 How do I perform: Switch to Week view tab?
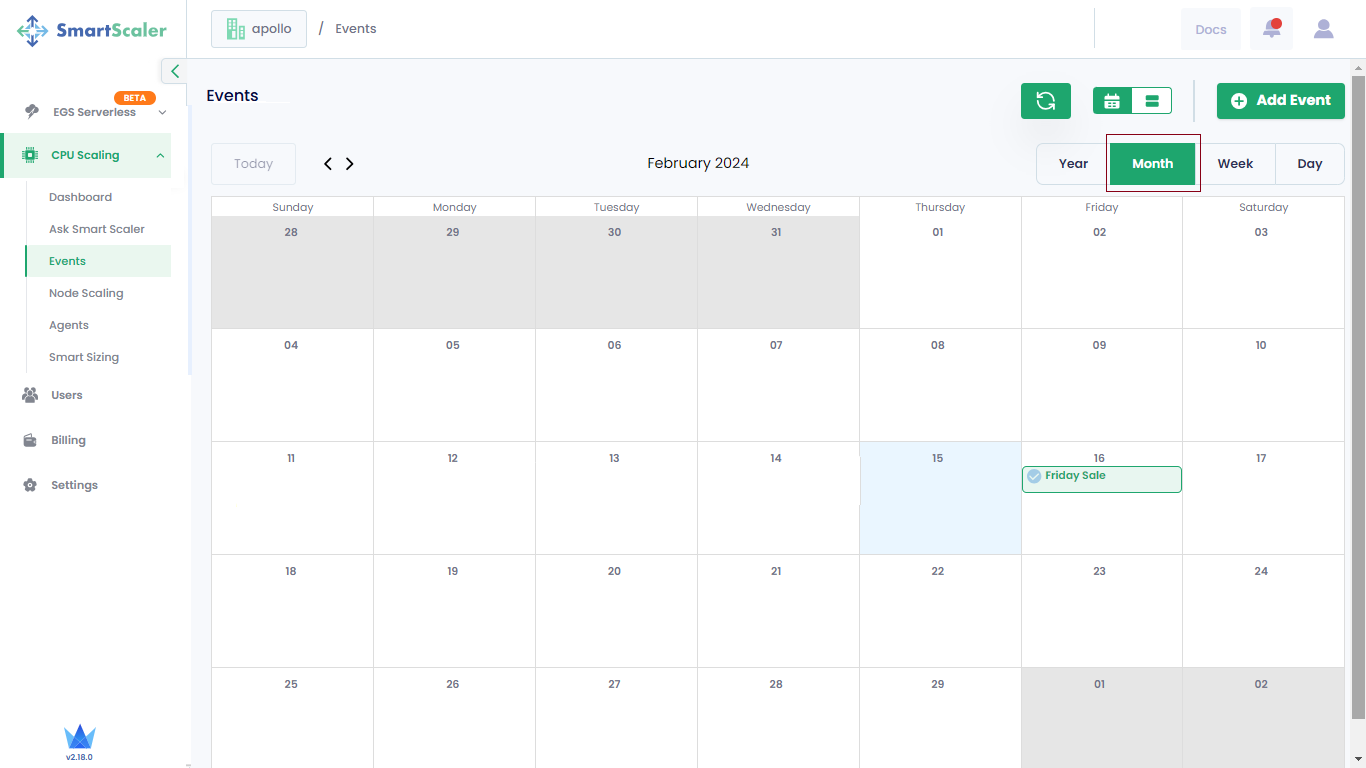(x=1235, y=164)
